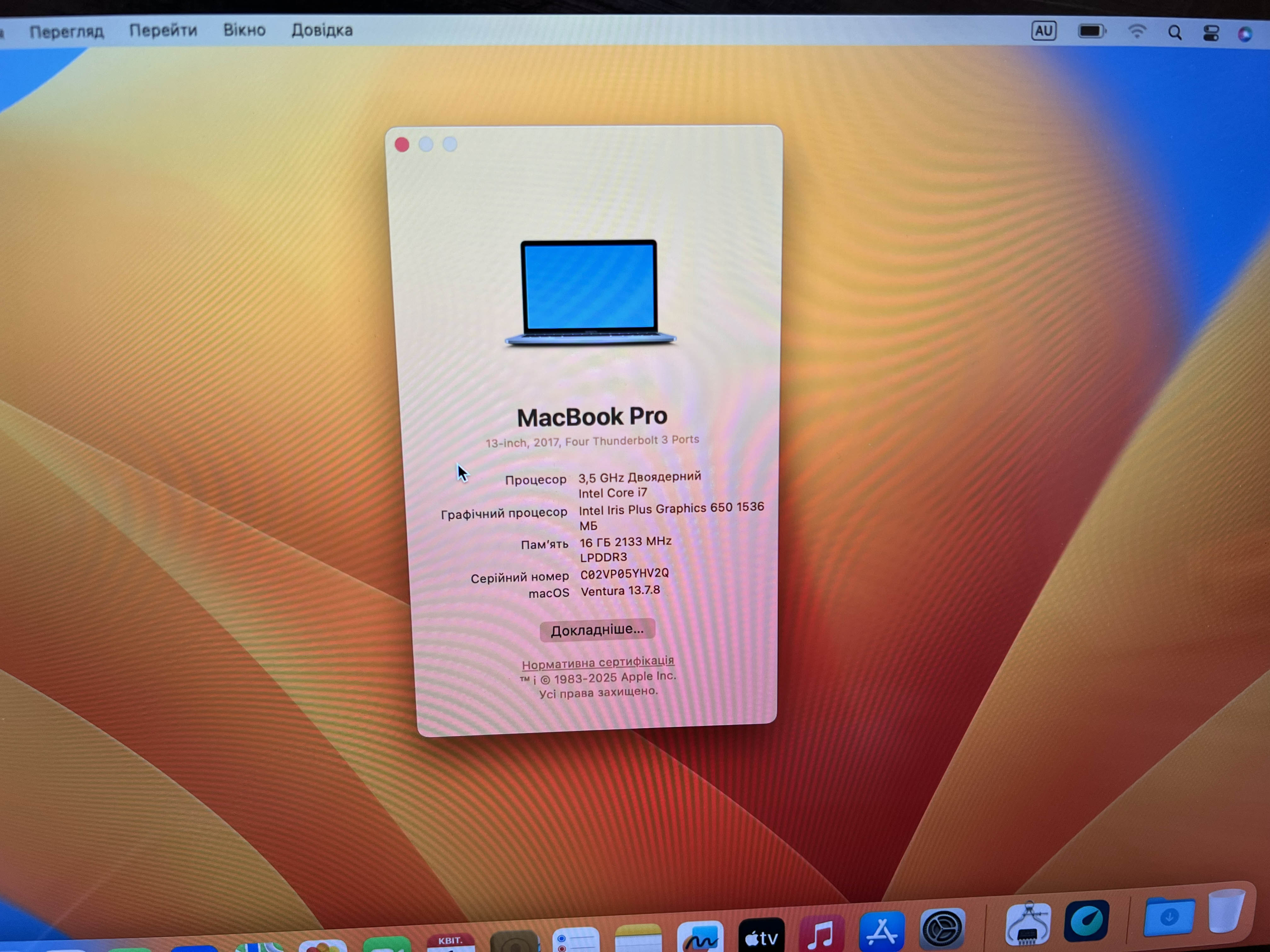Image resolution: width=1270 pixels, height=952 pixels.
Task: Click the serial number C02VP05YHV2Q
Action: 625,574
